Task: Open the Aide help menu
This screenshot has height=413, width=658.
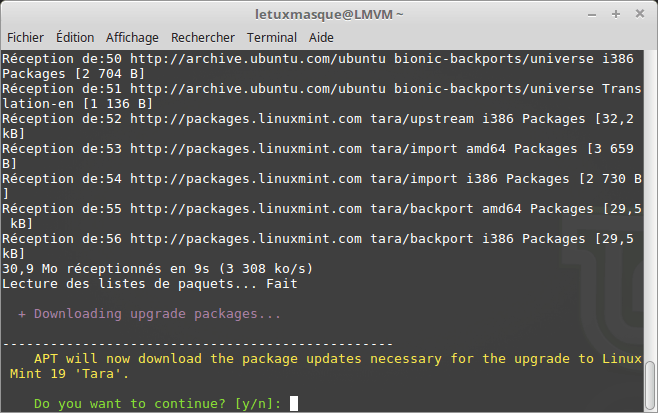Action: [x=321, y=37]
